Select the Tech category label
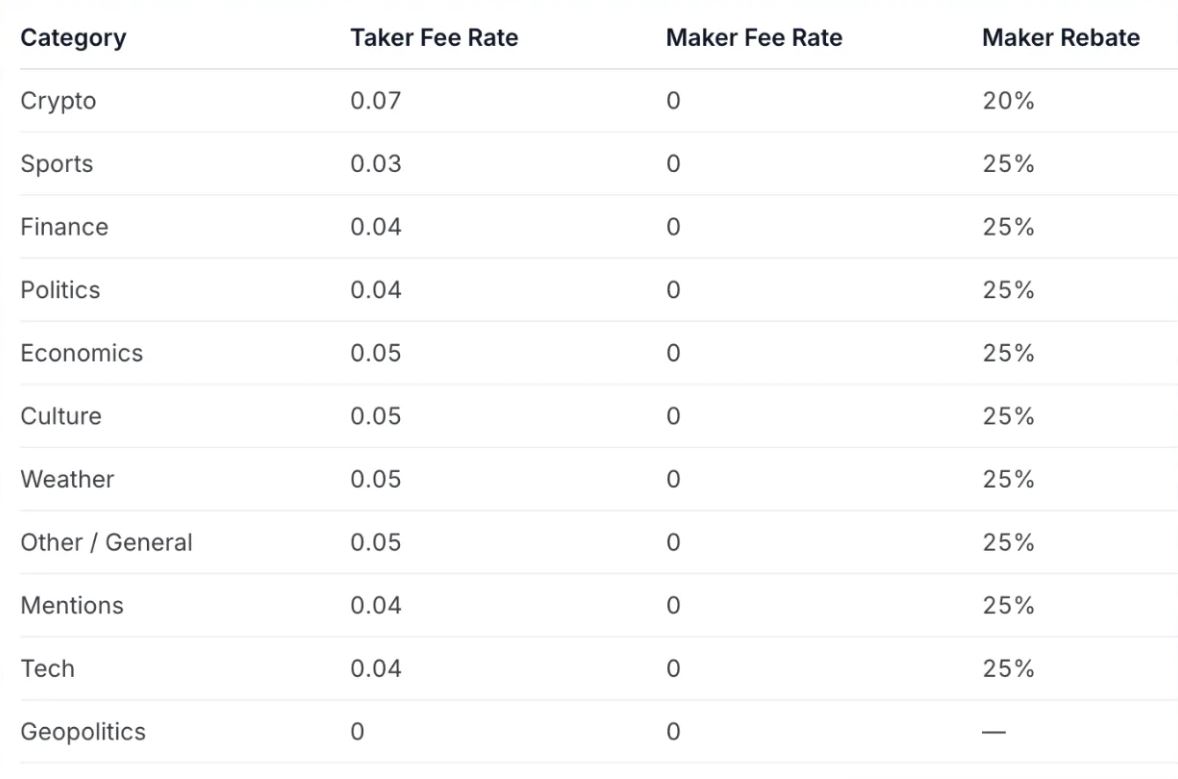 pyautogui.click(x=47, y=669)
